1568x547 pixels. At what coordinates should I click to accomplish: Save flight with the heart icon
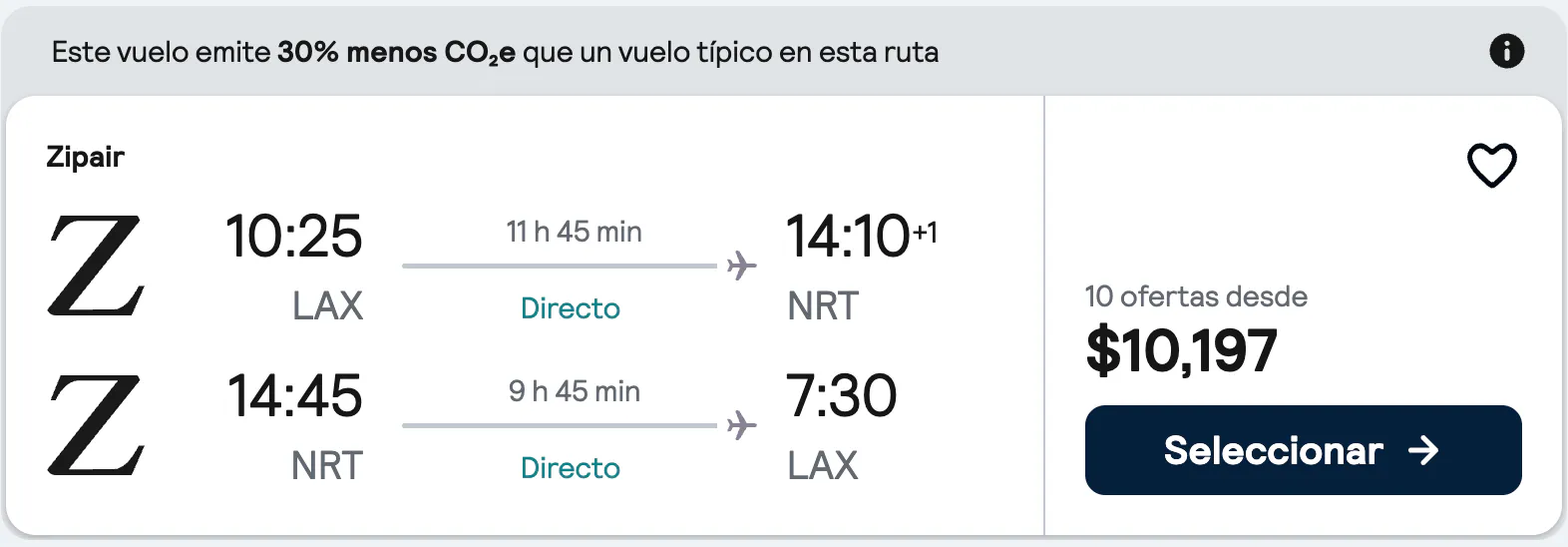pos(1491,165)
